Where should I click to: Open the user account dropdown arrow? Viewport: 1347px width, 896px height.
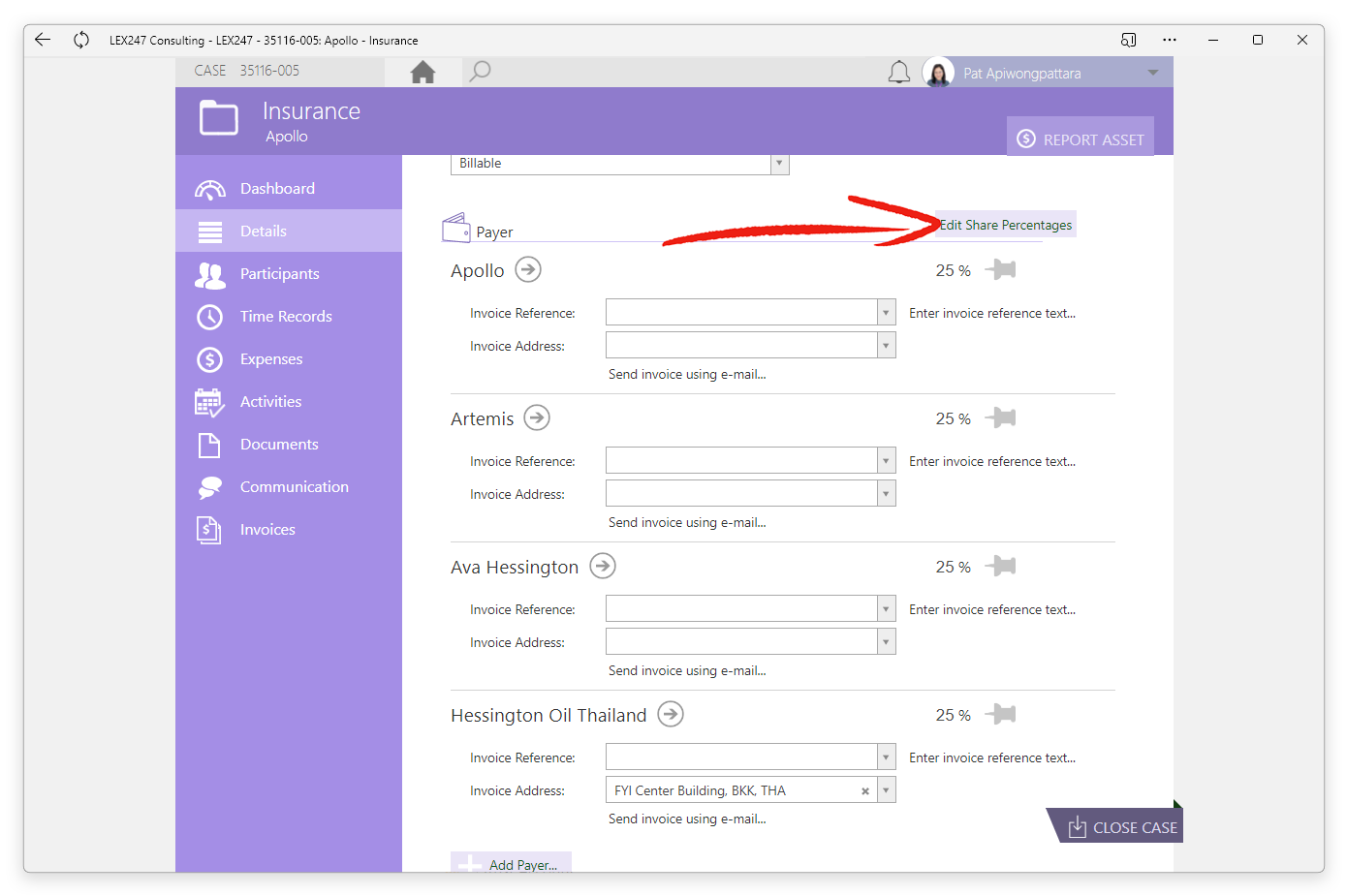(x=1153, y=73)
